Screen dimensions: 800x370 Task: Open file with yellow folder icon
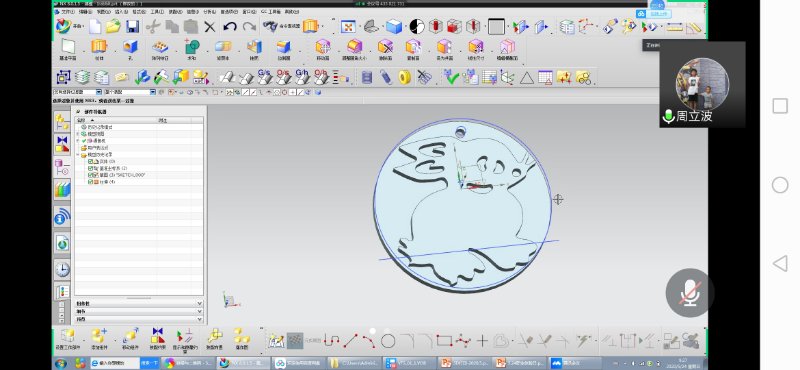113,27
